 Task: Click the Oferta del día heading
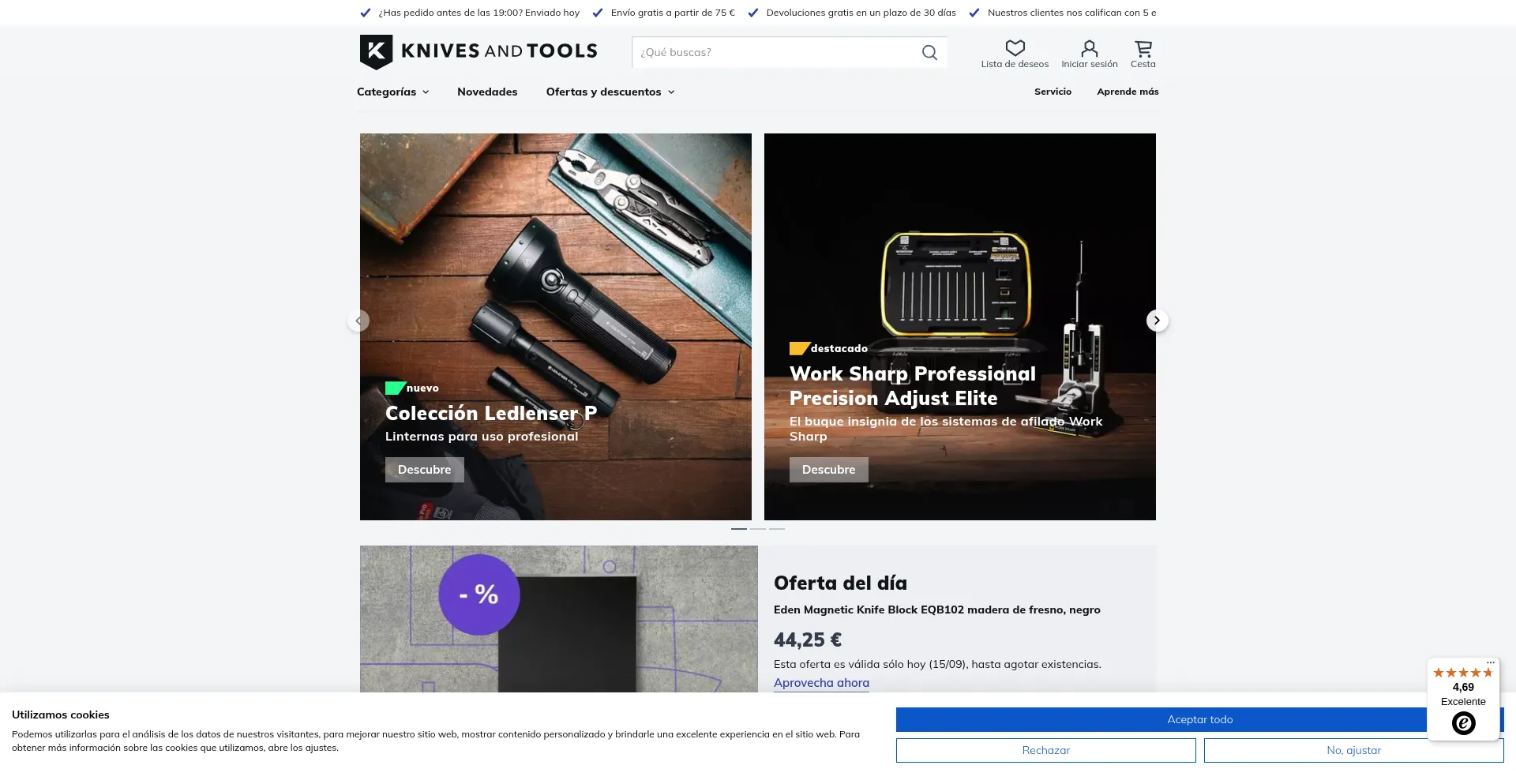(x=840, y=583)
